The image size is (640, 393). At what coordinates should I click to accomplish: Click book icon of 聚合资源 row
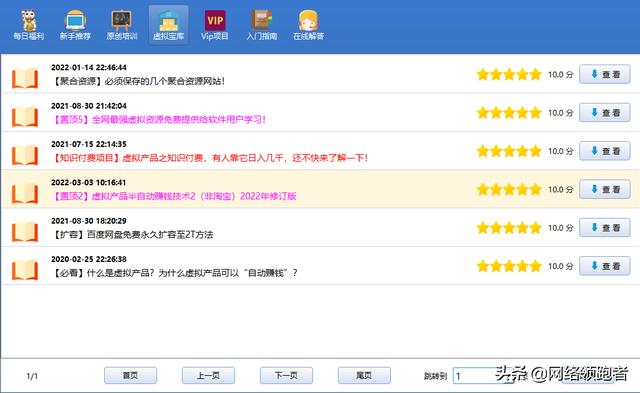click(x=25, y=78)
